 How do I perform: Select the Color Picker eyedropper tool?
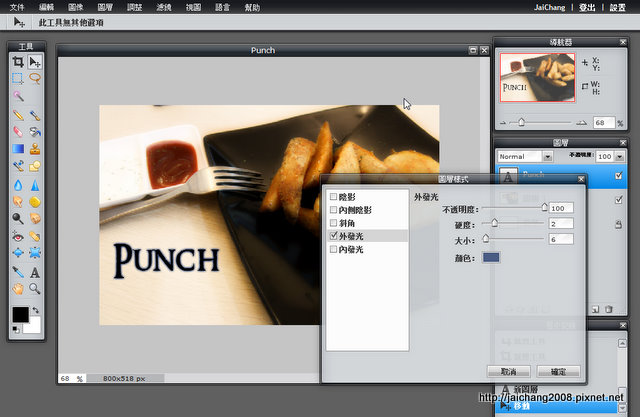[18, 272]
